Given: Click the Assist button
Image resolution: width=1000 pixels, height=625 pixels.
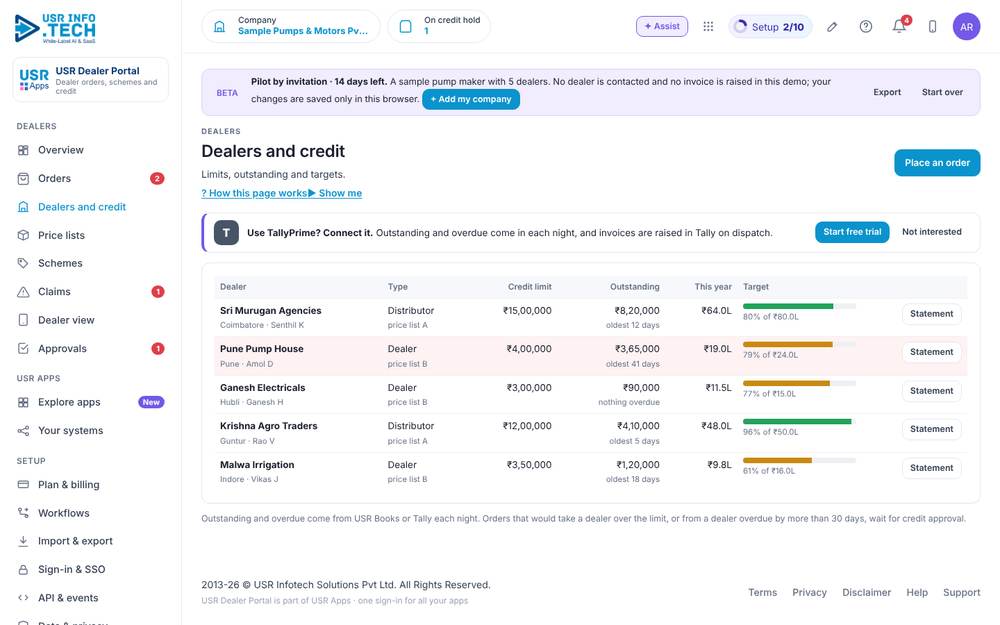Looking at the screenshot, I should (x=662, y=26).
